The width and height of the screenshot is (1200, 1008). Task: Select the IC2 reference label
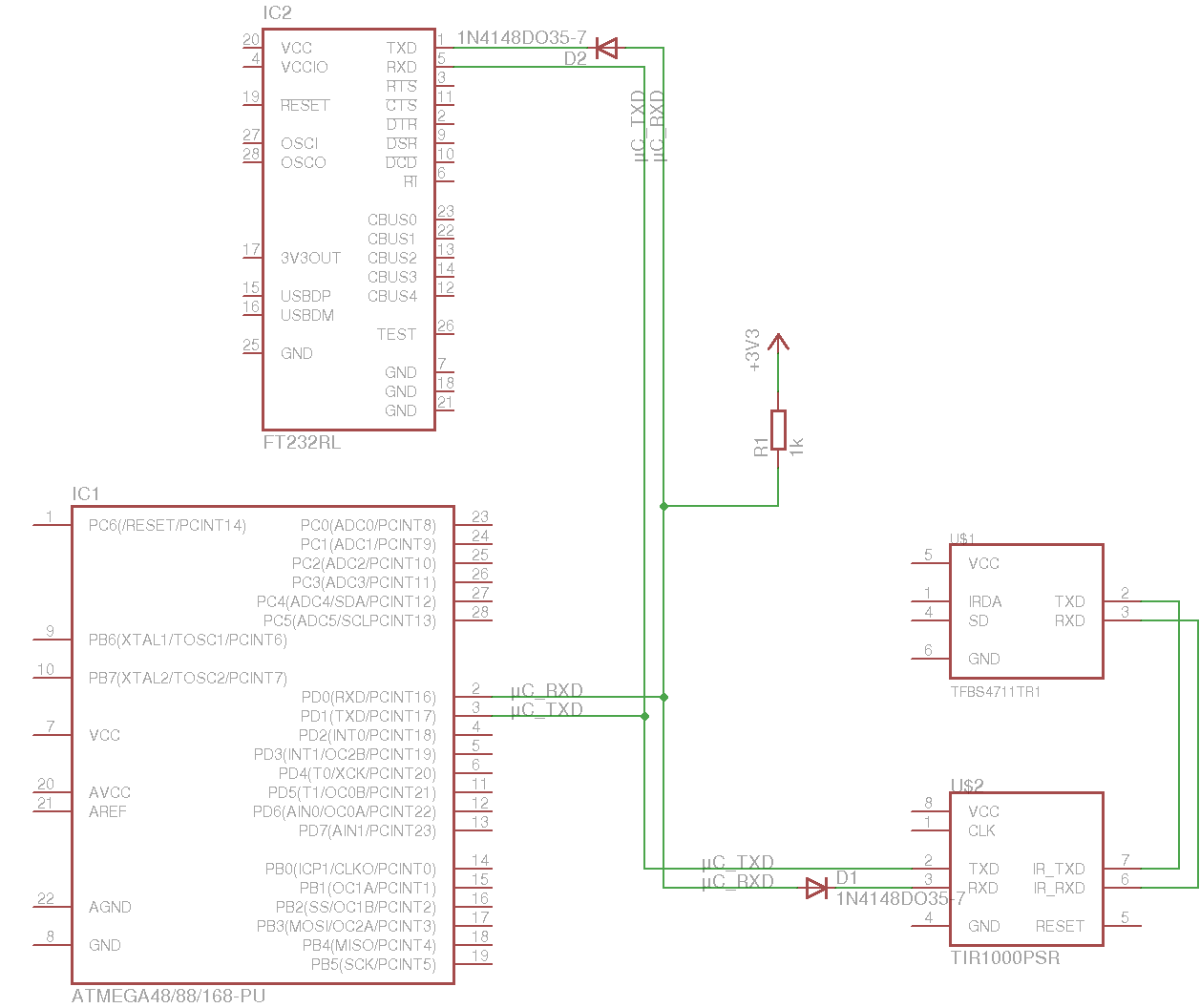point(277,13)
